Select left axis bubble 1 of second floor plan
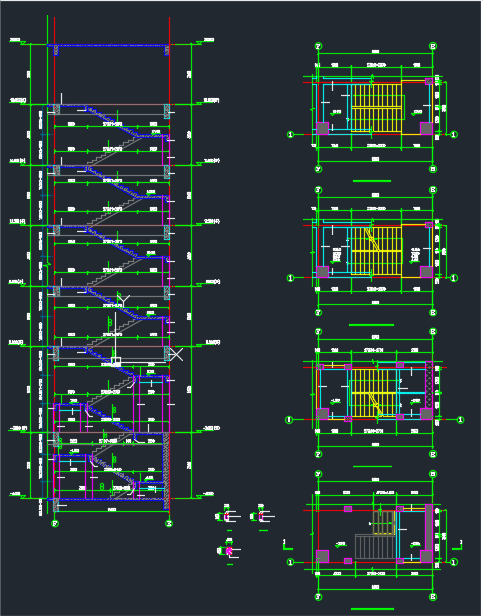The image size is (483, 616). tap(290, 278)
